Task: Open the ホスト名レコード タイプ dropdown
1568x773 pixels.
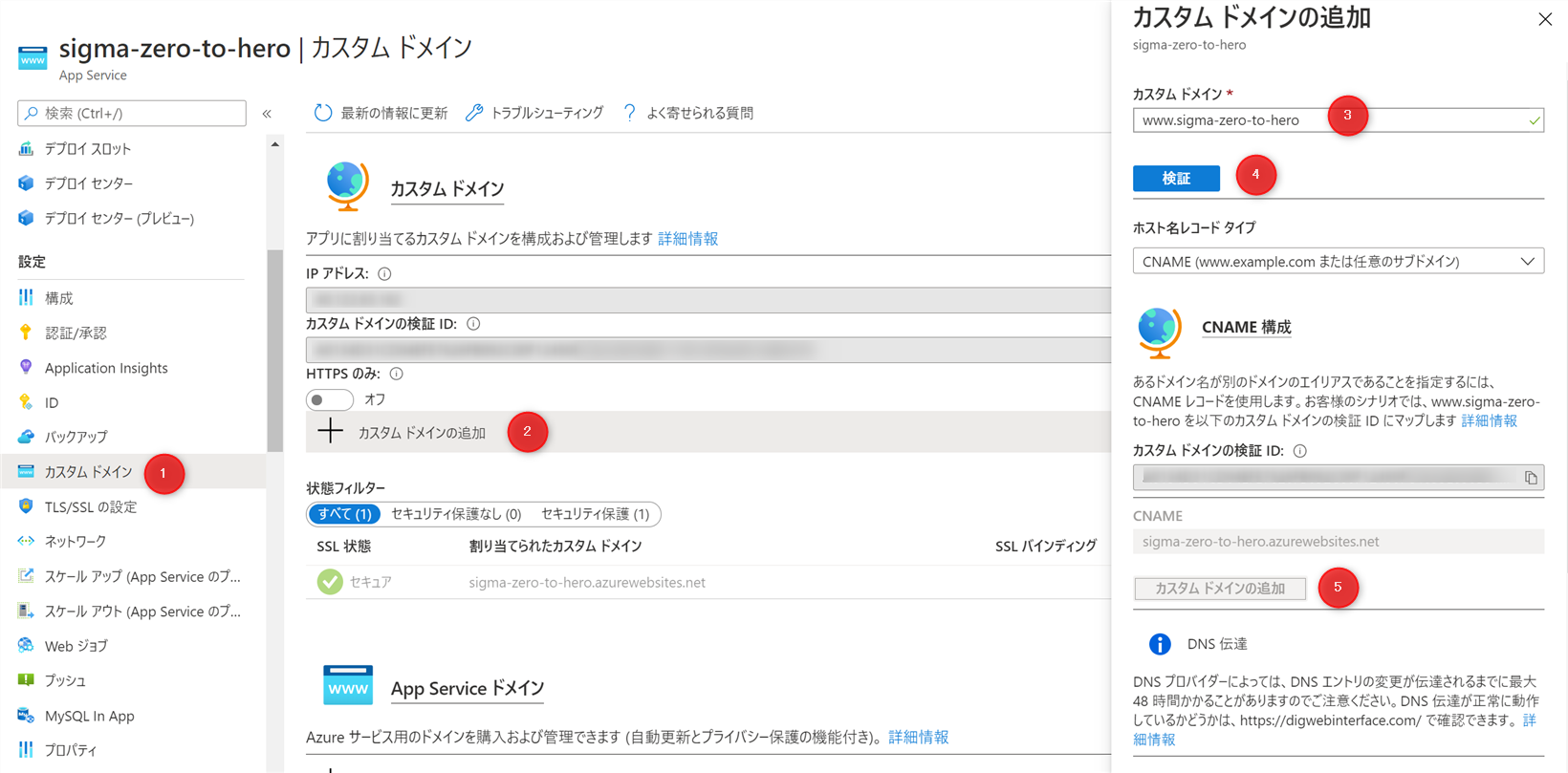Action: 1338,261
